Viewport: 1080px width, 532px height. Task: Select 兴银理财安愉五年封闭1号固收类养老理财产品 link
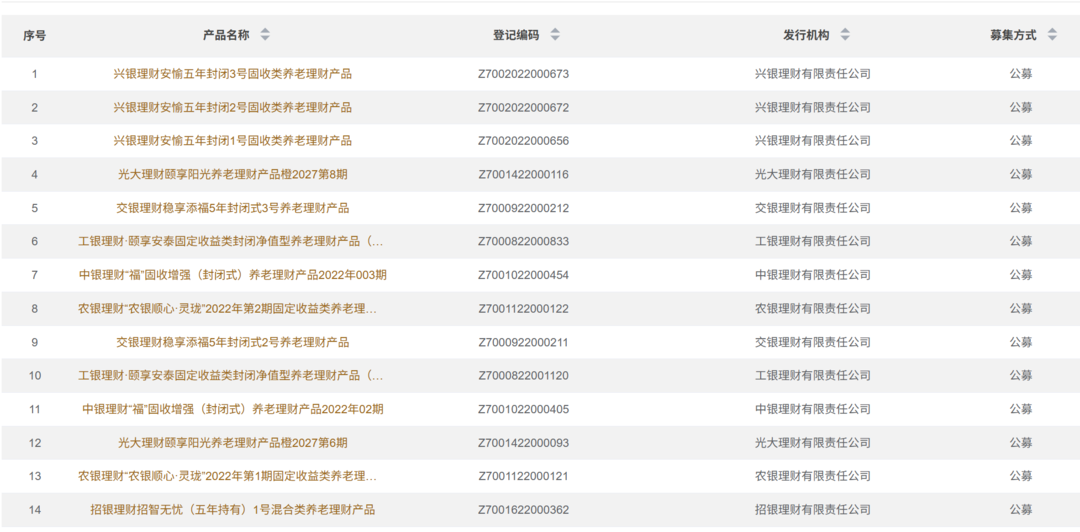tap(232, 141)
